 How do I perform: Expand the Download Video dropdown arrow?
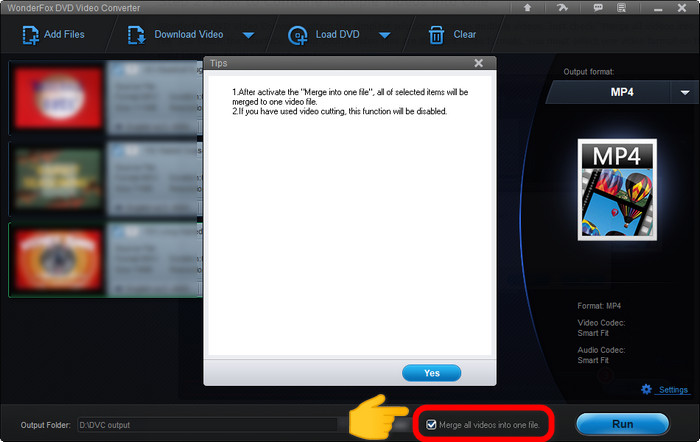[248, 35]
